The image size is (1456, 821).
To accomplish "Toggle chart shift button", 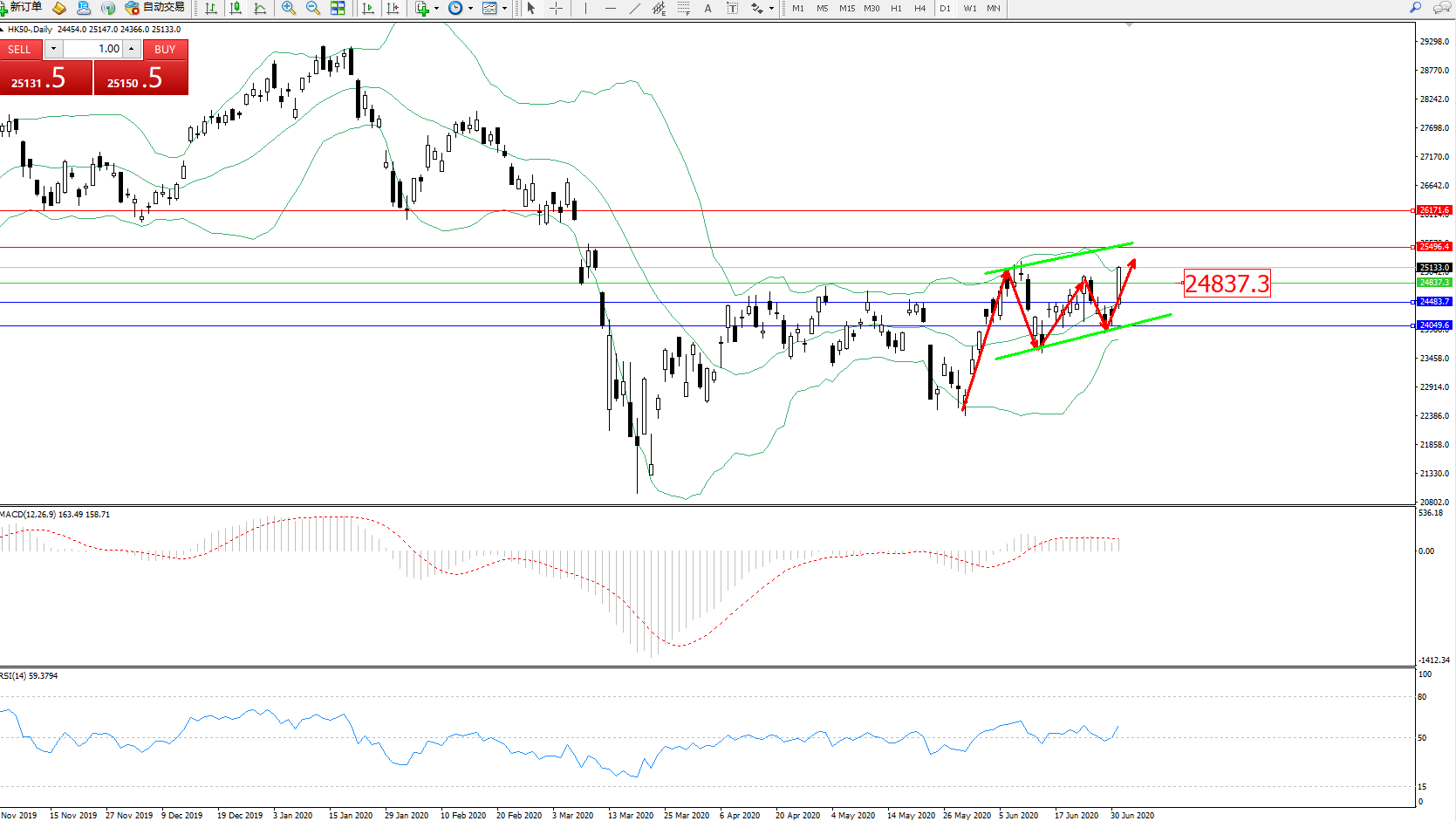I will [393, 8].
